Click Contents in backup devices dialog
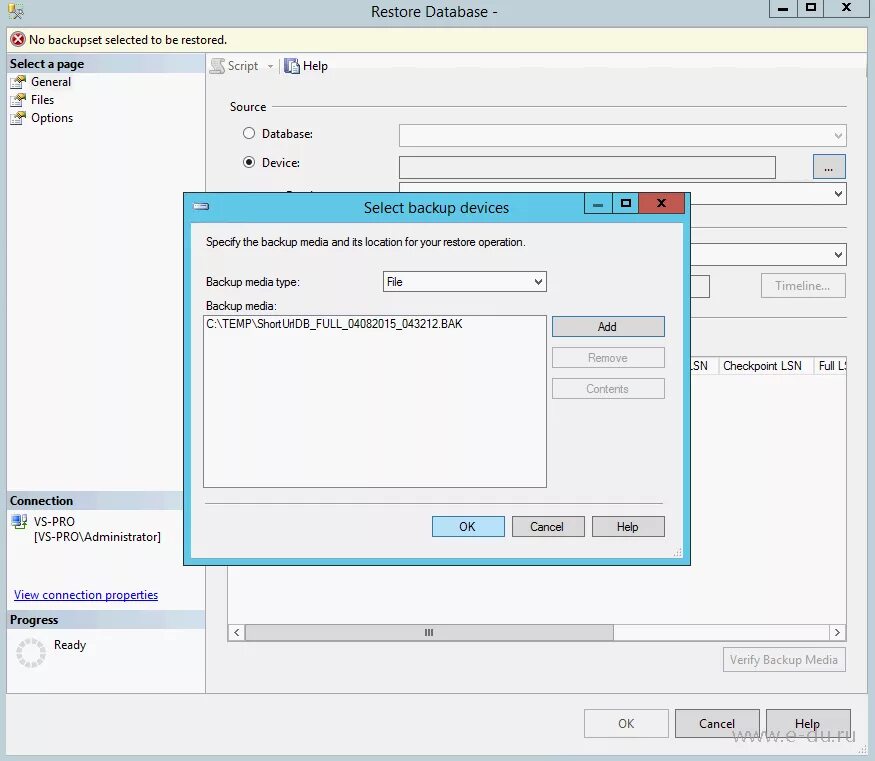 point(608,389)
